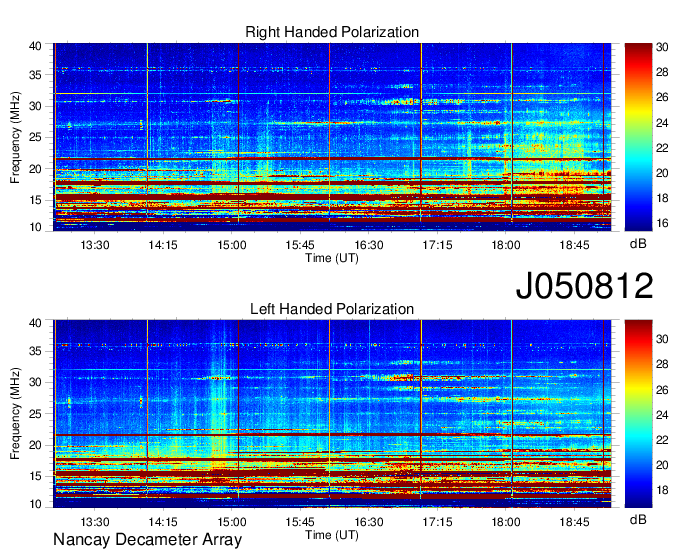The image size is (680, 552).
Task: Click the Right Handed Polarization colorbar
Action: click(638, 137)
